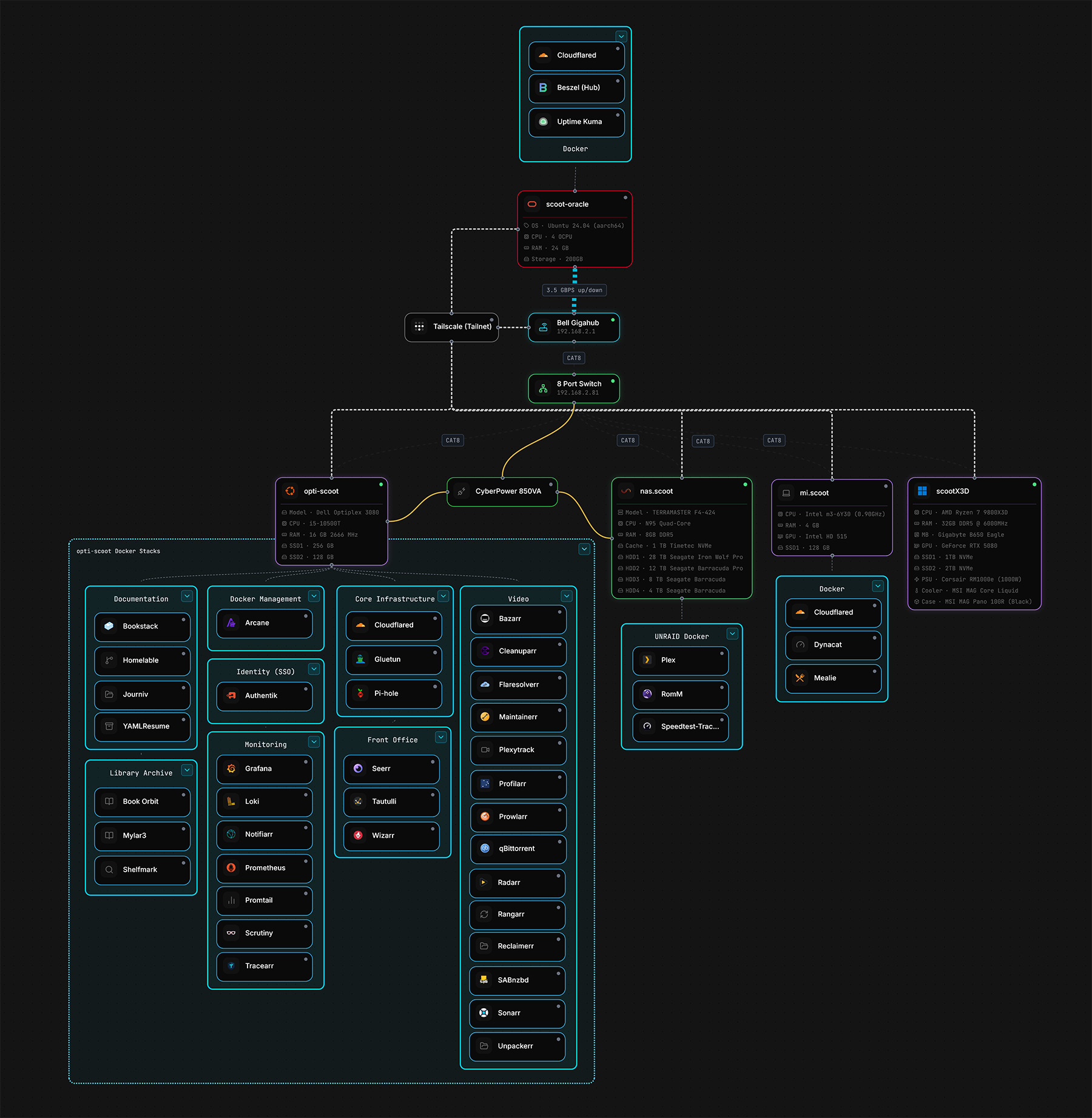Click the Bazarr icon
Viewport: 1092px width, 1118px height.
pyautogui.click(x=485, y=619)
